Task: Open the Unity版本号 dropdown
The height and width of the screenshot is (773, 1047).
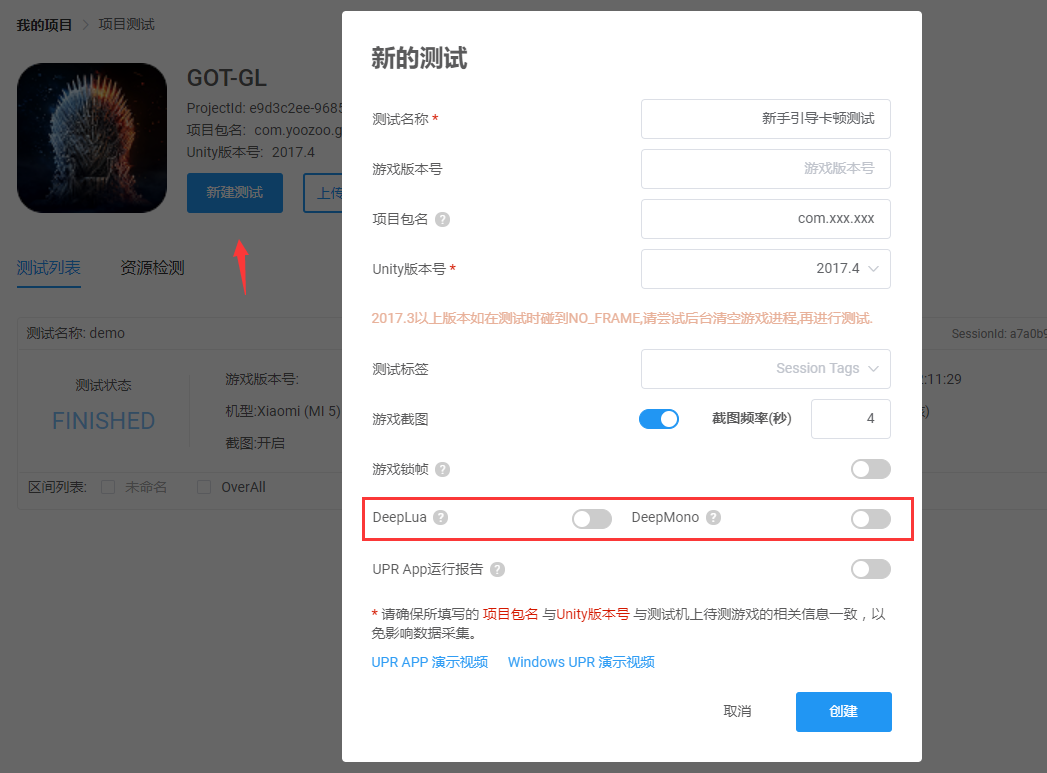Action: [x=765, y=269]
